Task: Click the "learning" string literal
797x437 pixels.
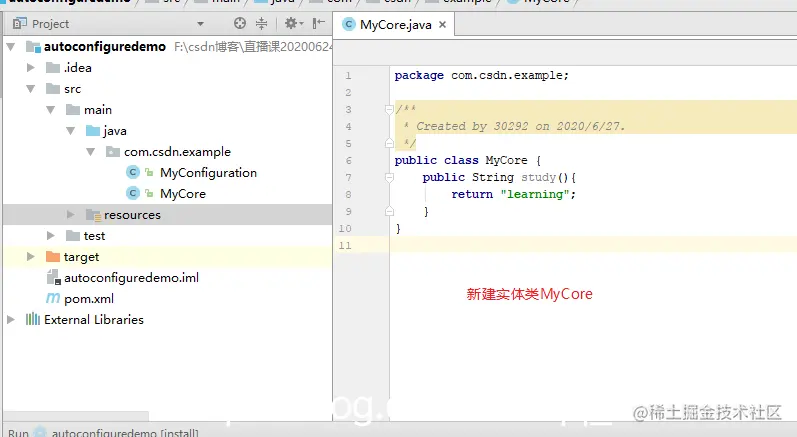Action: click(535, 194)
